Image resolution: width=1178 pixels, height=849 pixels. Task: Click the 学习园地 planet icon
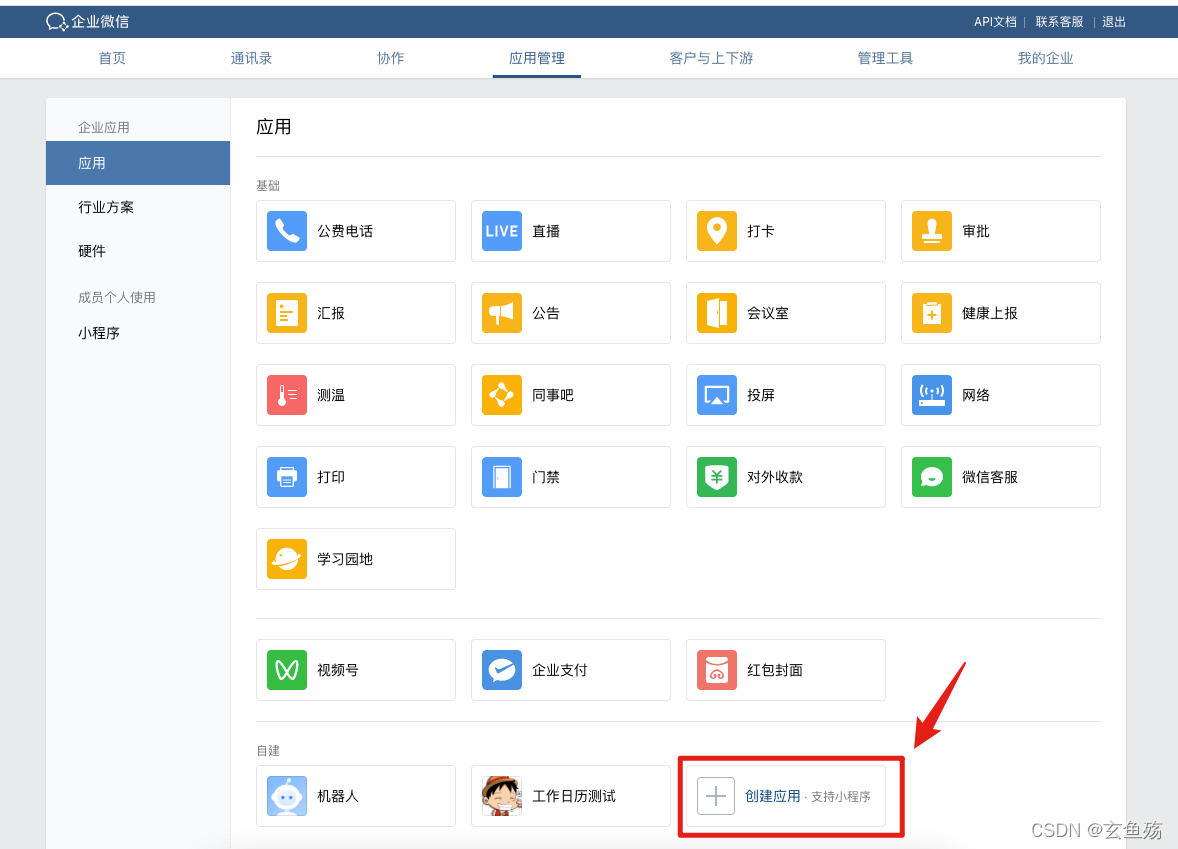286,558
